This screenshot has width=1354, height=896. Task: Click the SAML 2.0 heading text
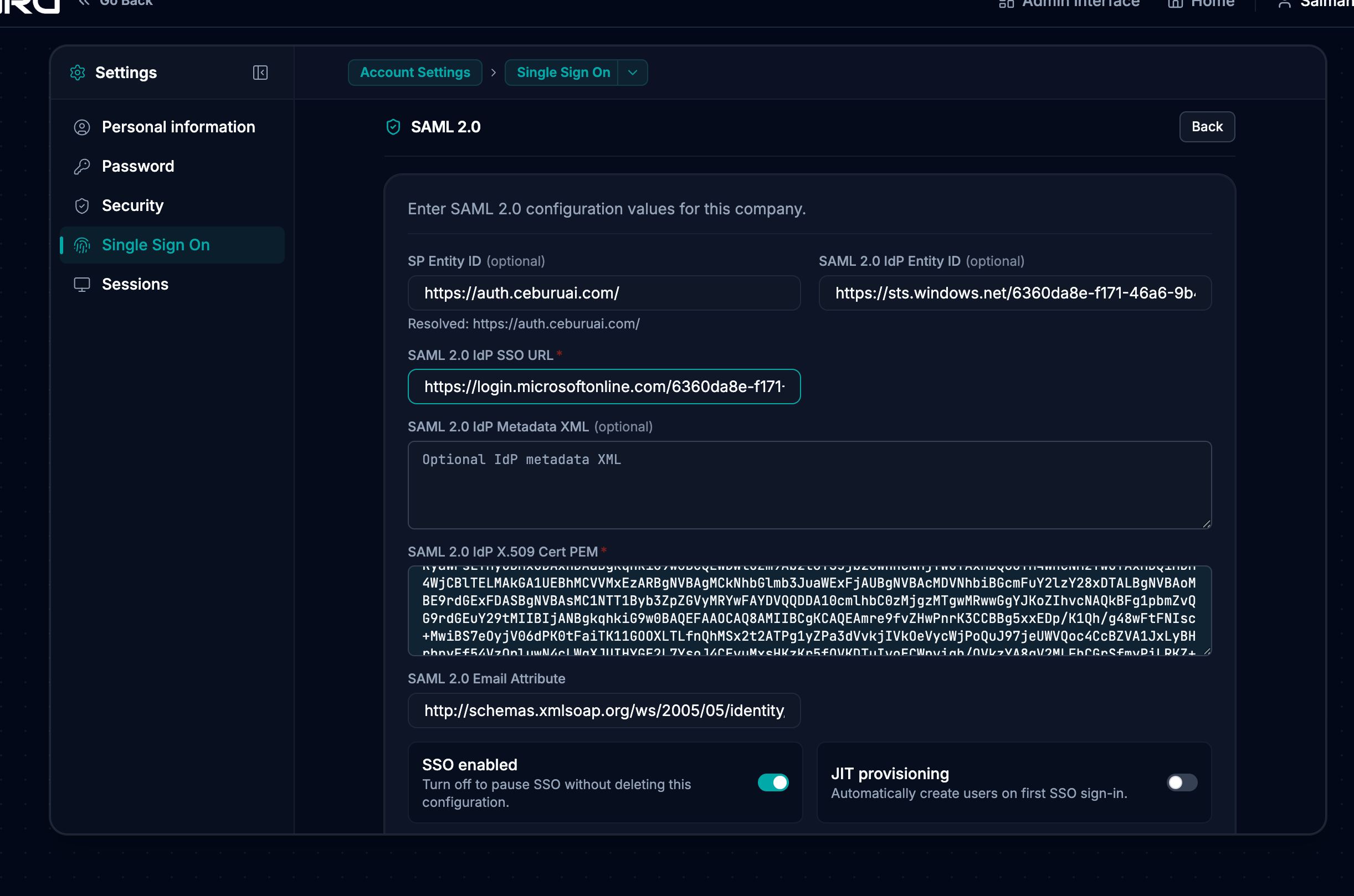[446, 127]
